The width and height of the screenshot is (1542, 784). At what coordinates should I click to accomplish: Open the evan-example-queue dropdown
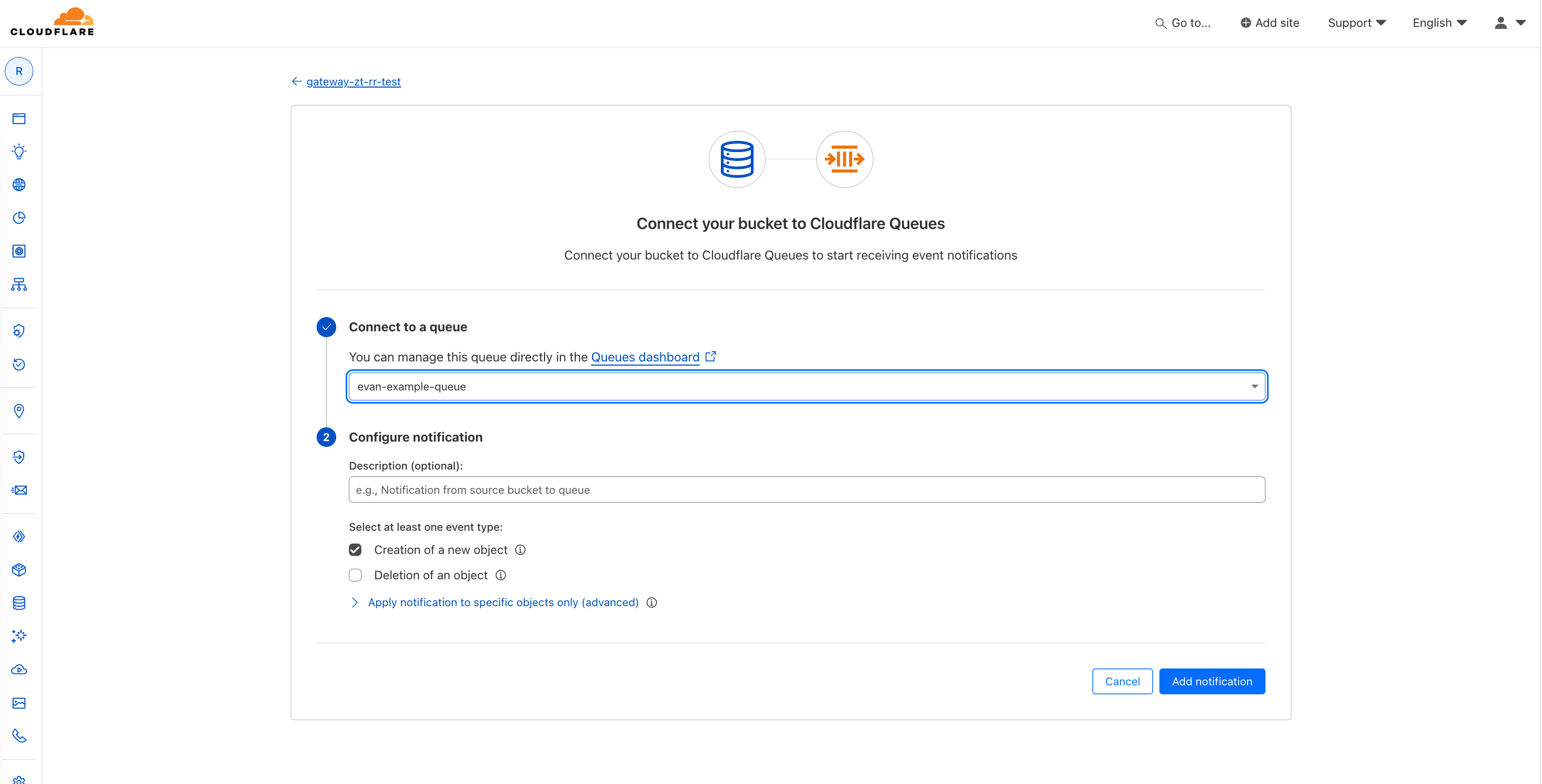coord(806,387)
